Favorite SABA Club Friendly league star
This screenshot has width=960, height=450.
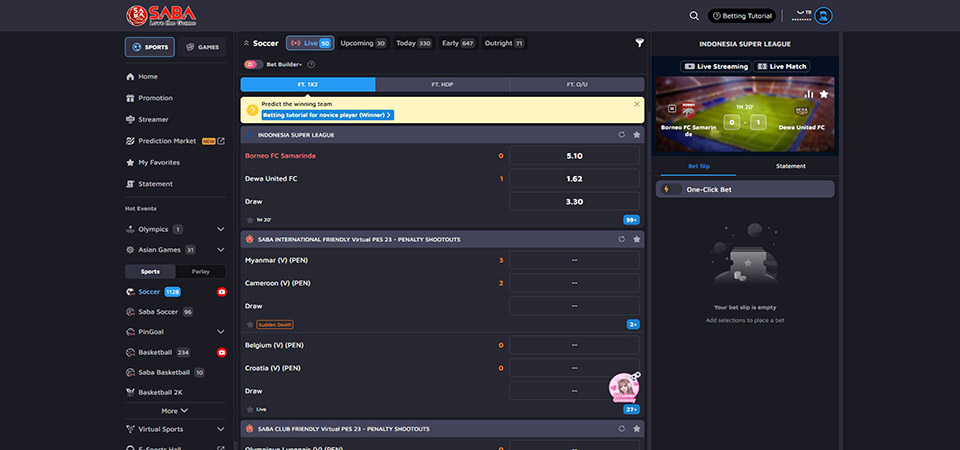(637, 429)
